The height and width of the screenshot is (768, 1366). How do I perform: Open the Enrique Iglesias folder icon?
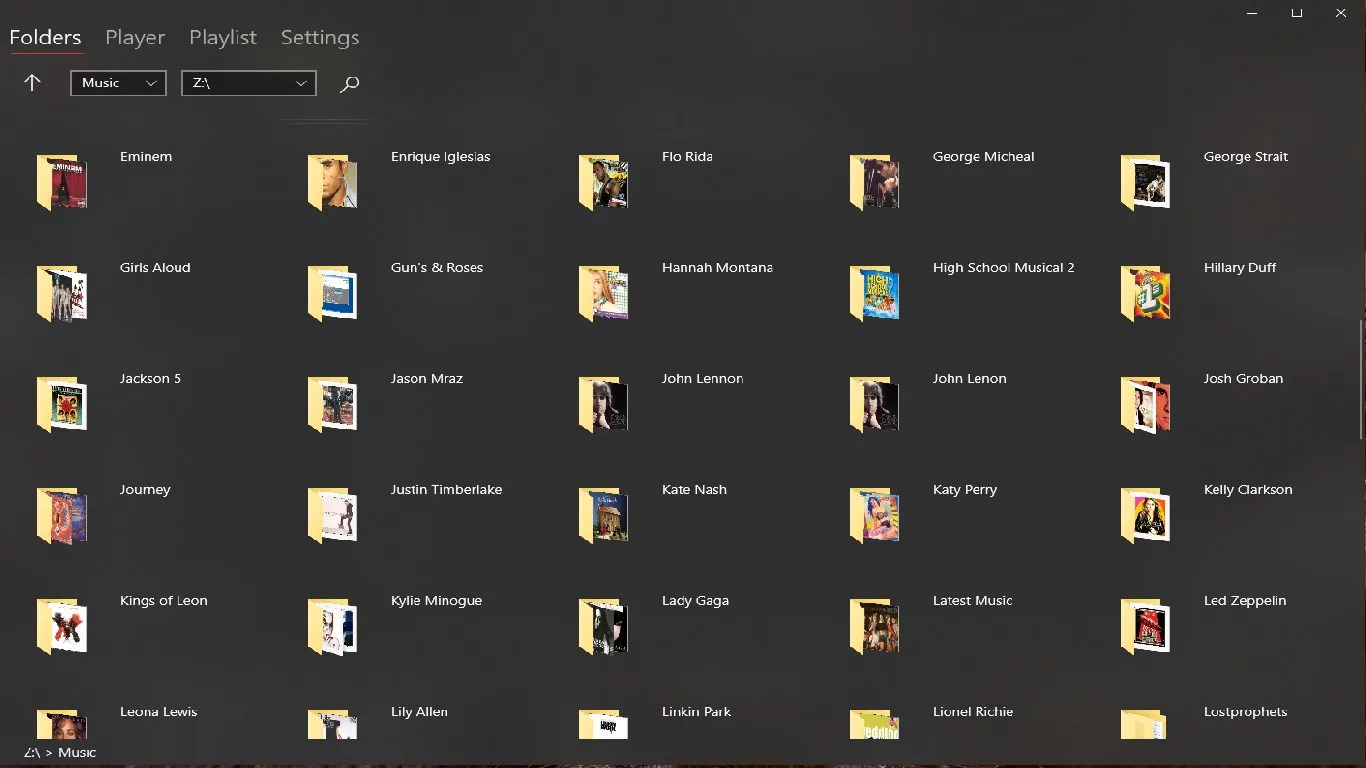(333, 182)
